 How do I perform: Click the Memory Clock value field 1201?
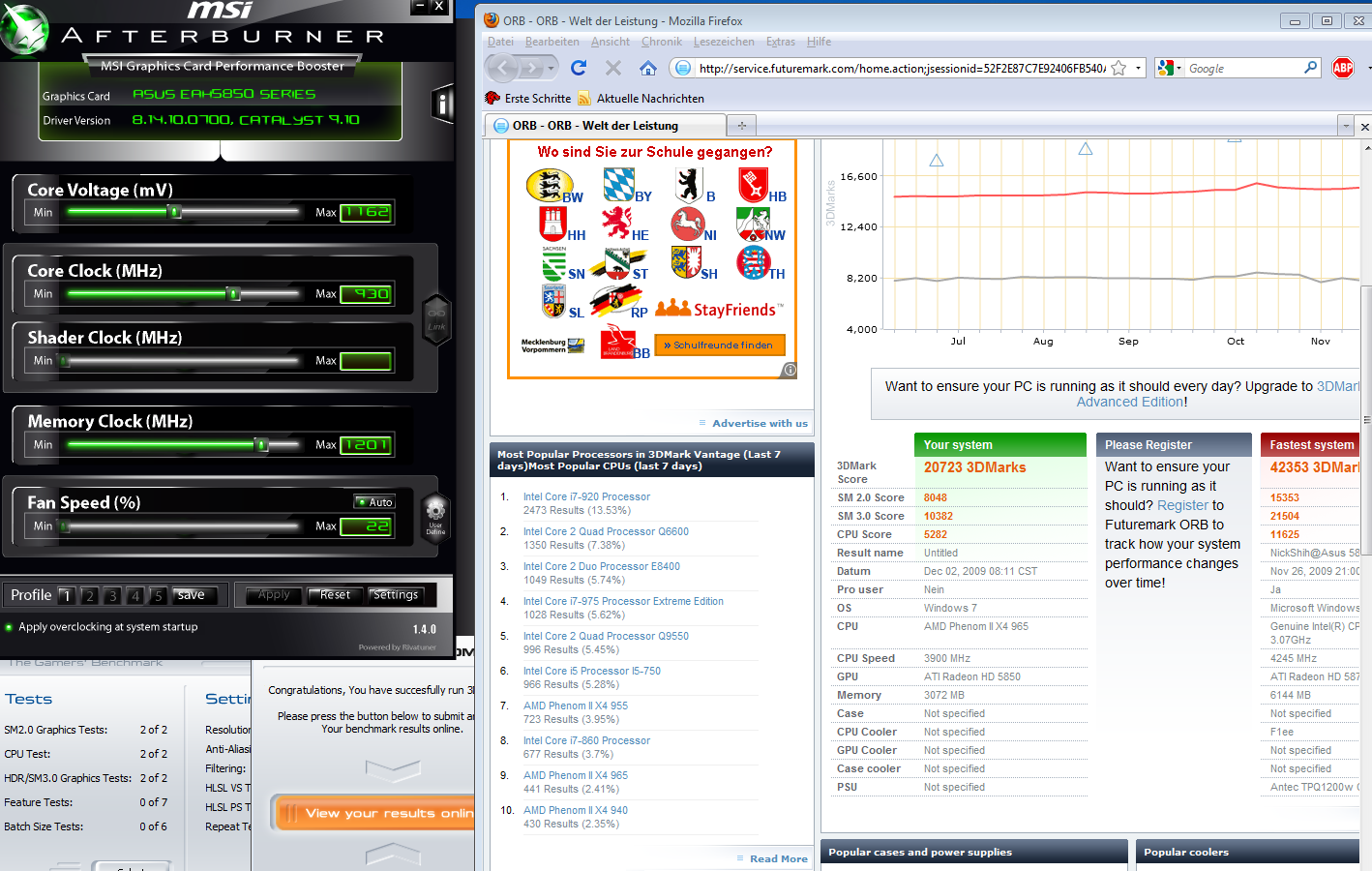(x=367, y=444)
